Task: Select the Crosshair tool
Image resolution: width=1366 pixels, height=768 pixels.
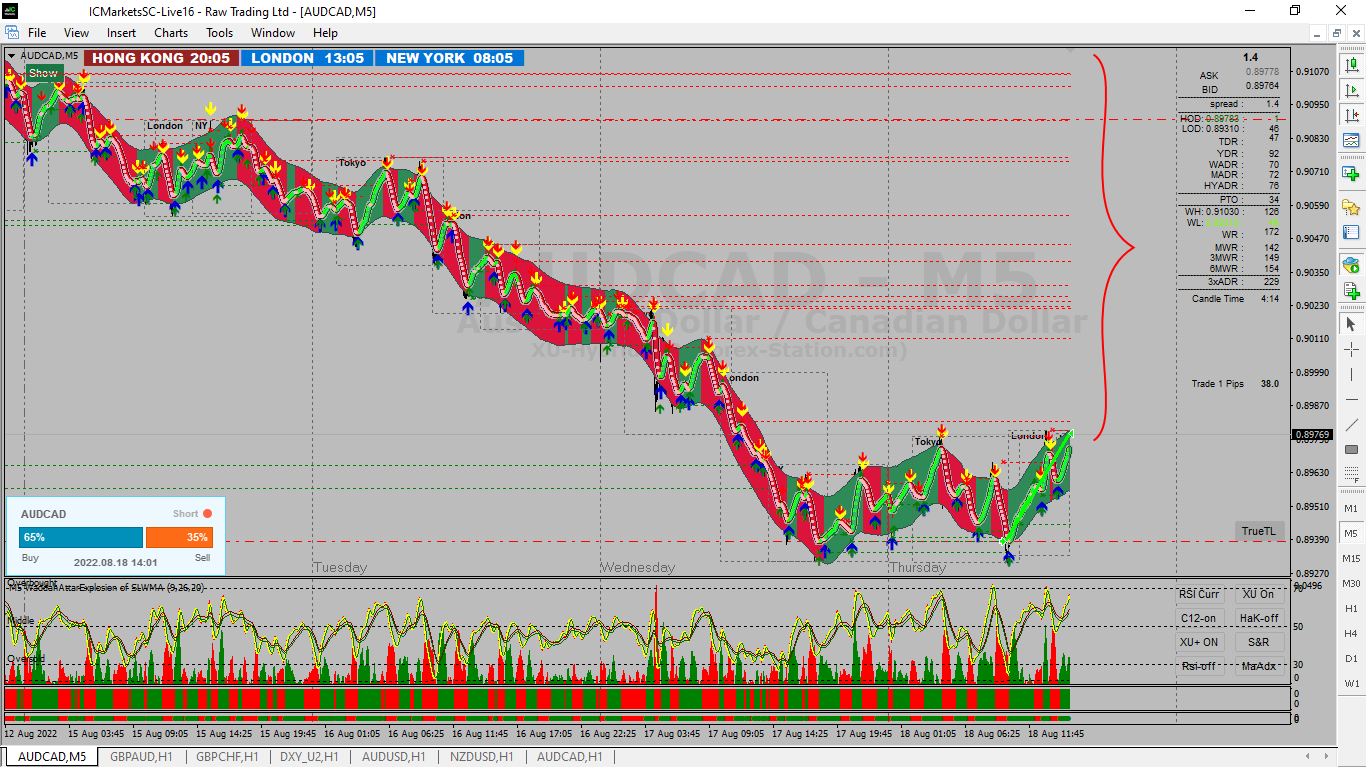Action: click(1351, 349)
